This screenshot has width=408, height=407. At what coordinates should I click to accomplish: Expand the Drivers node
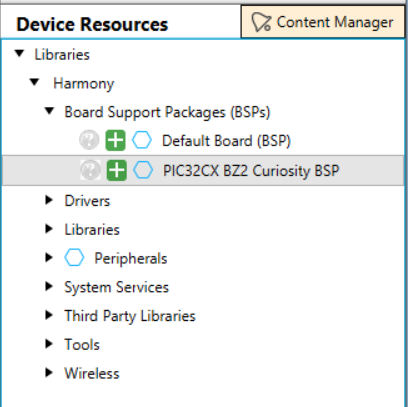49,200
